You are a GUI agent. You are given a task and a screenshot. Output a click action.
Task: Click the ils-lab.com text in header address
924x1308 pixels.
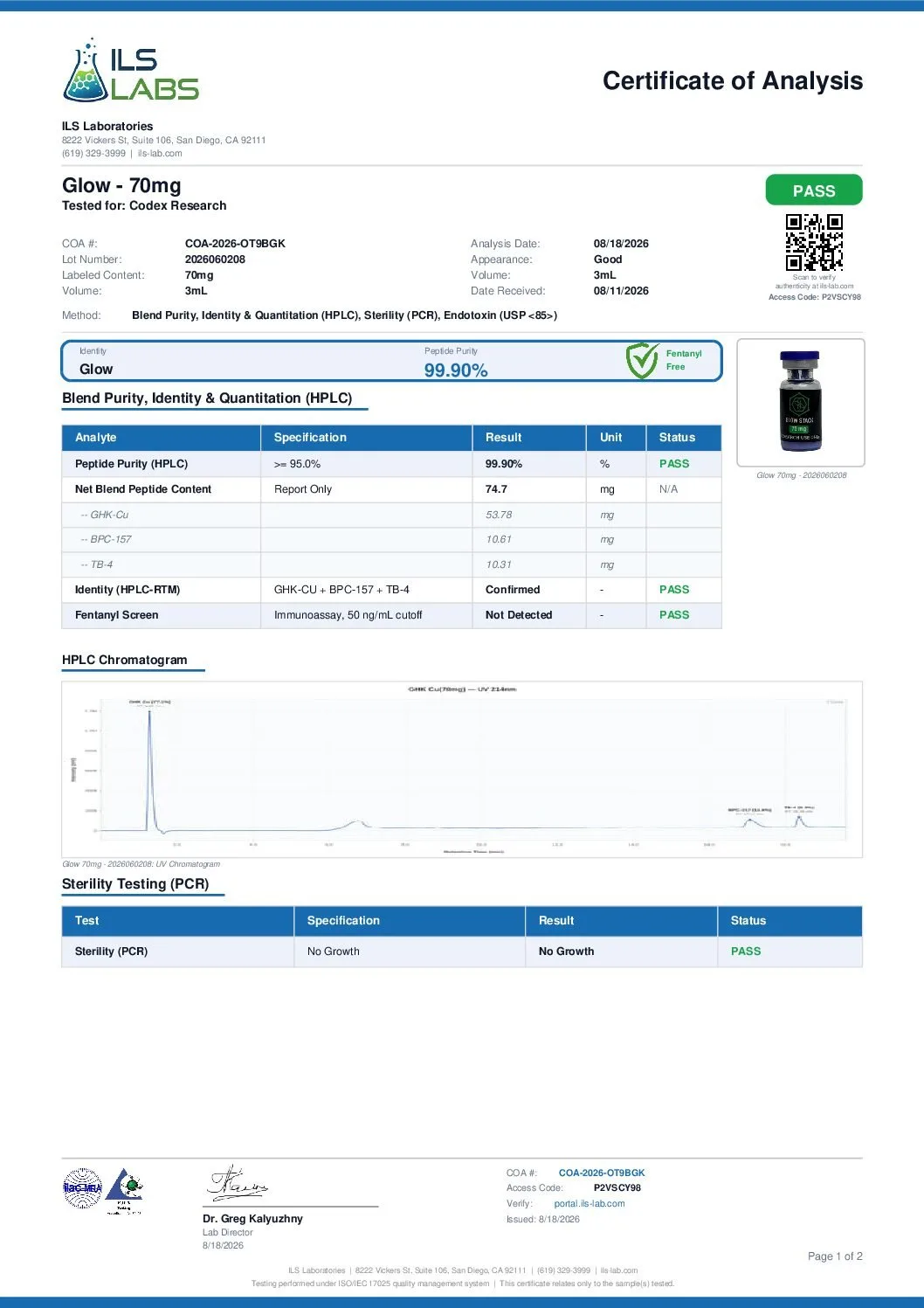[160, 154]
